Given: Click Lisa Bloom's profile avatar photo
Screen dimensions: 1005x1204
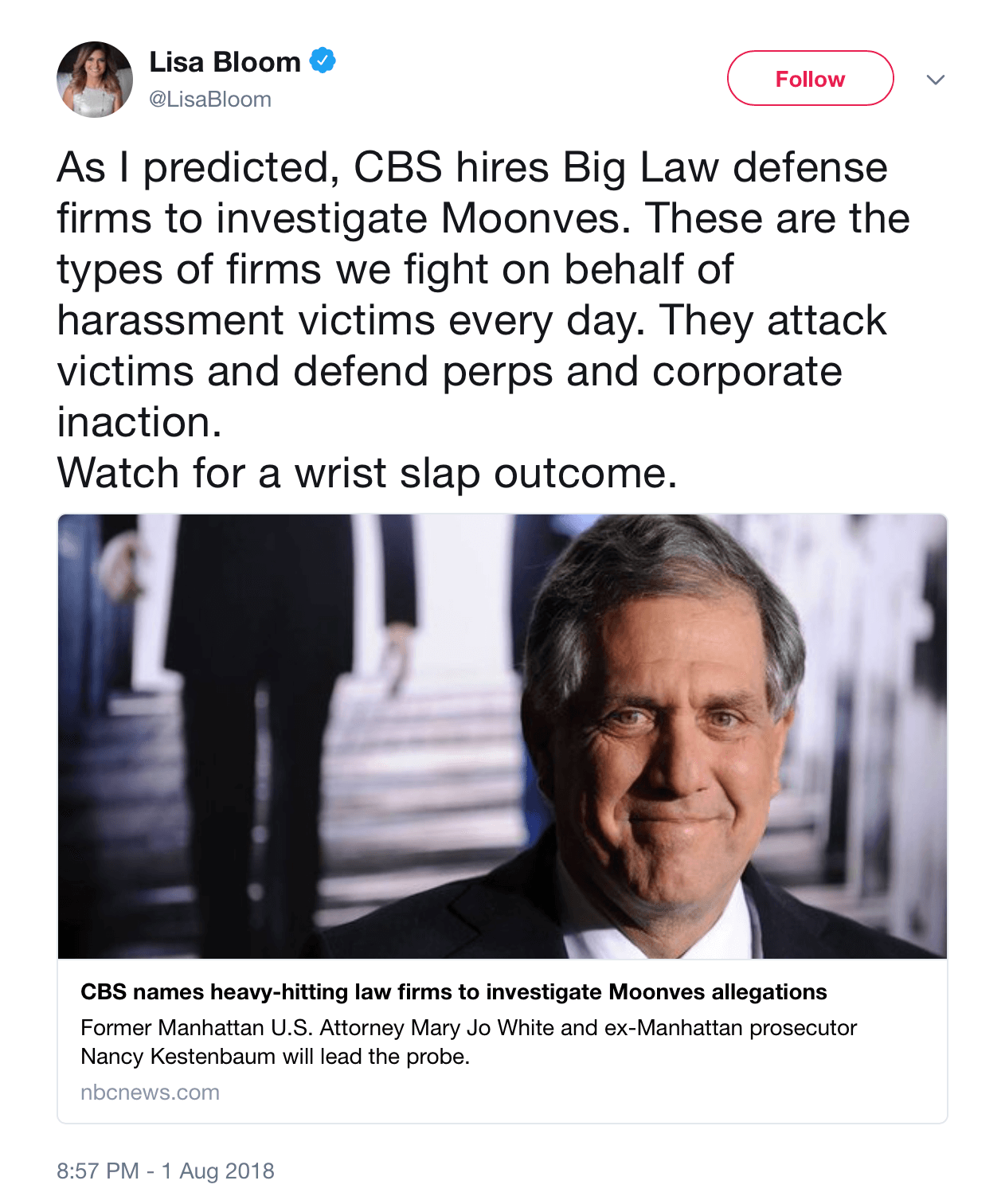Looking at the screenshot, I should pos(95,80).
